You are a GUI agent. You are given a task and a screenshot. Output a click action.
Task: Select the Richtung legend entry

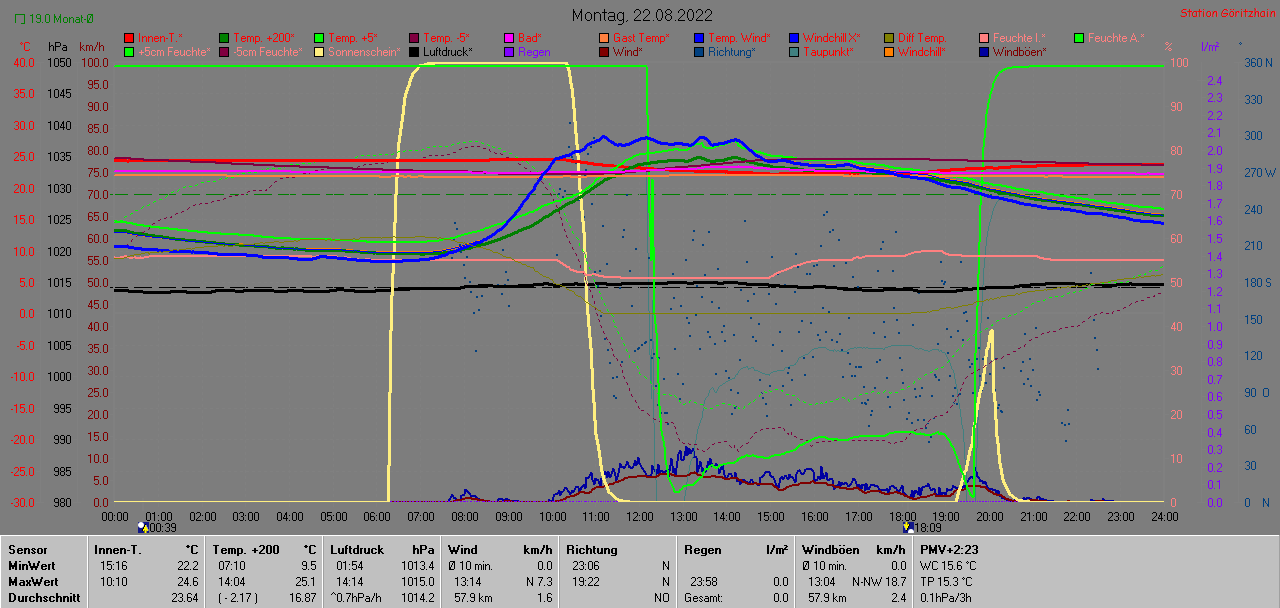[x=724, y=51]
